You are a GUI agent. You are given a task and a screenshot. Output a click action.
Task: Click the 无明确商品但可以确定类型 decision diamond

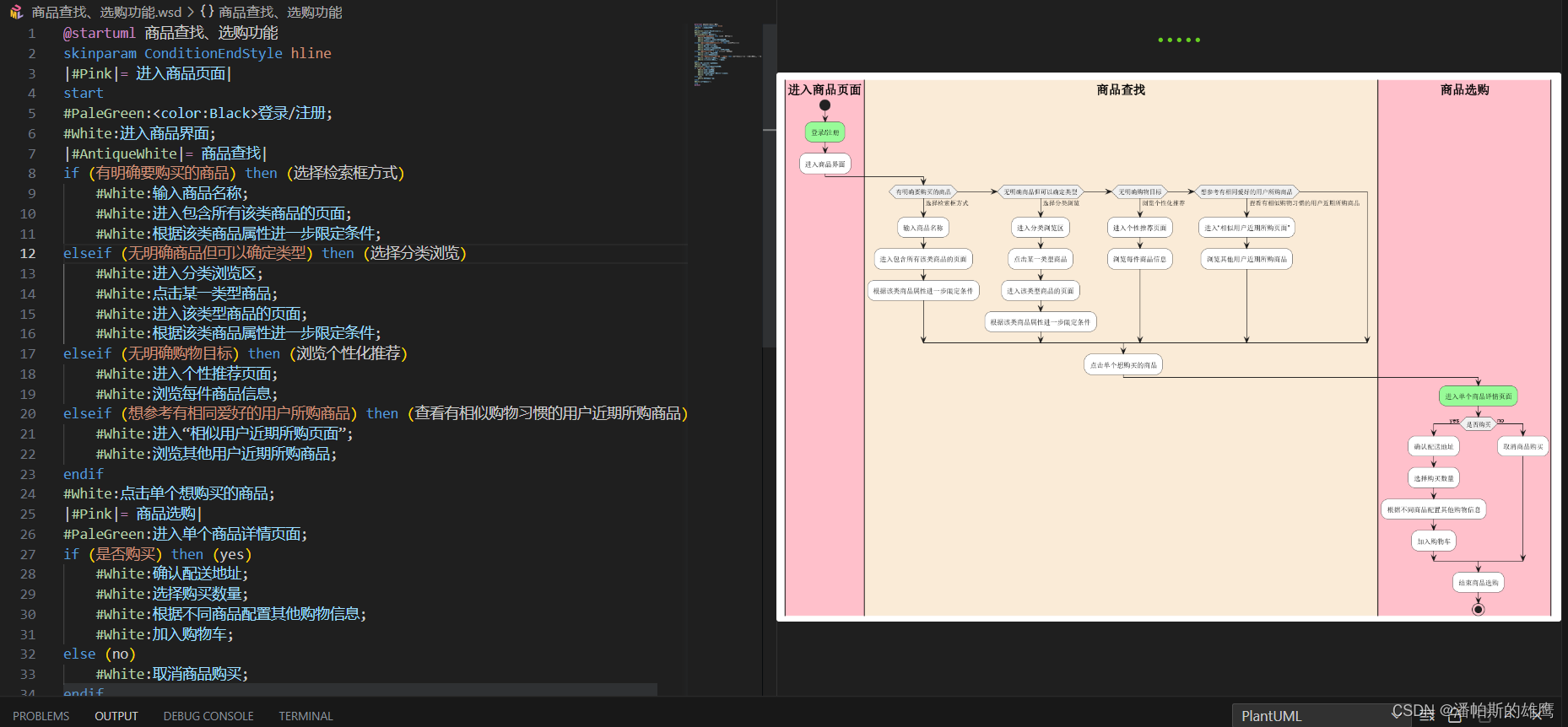tap(1041, 192)
